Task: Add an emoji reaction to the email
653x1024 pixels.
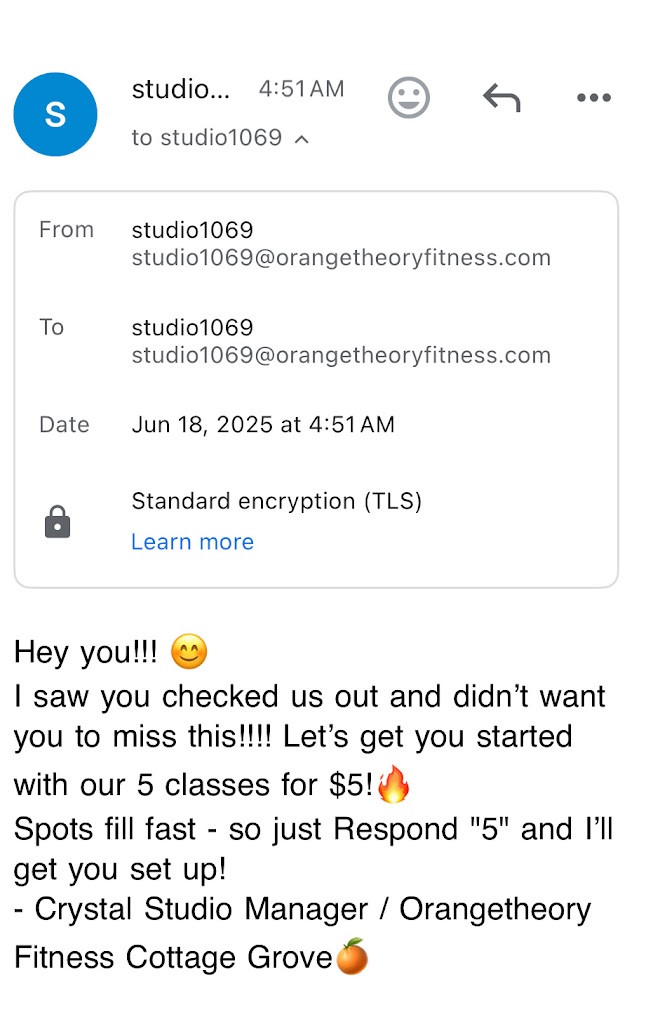Action: point(408,98)
